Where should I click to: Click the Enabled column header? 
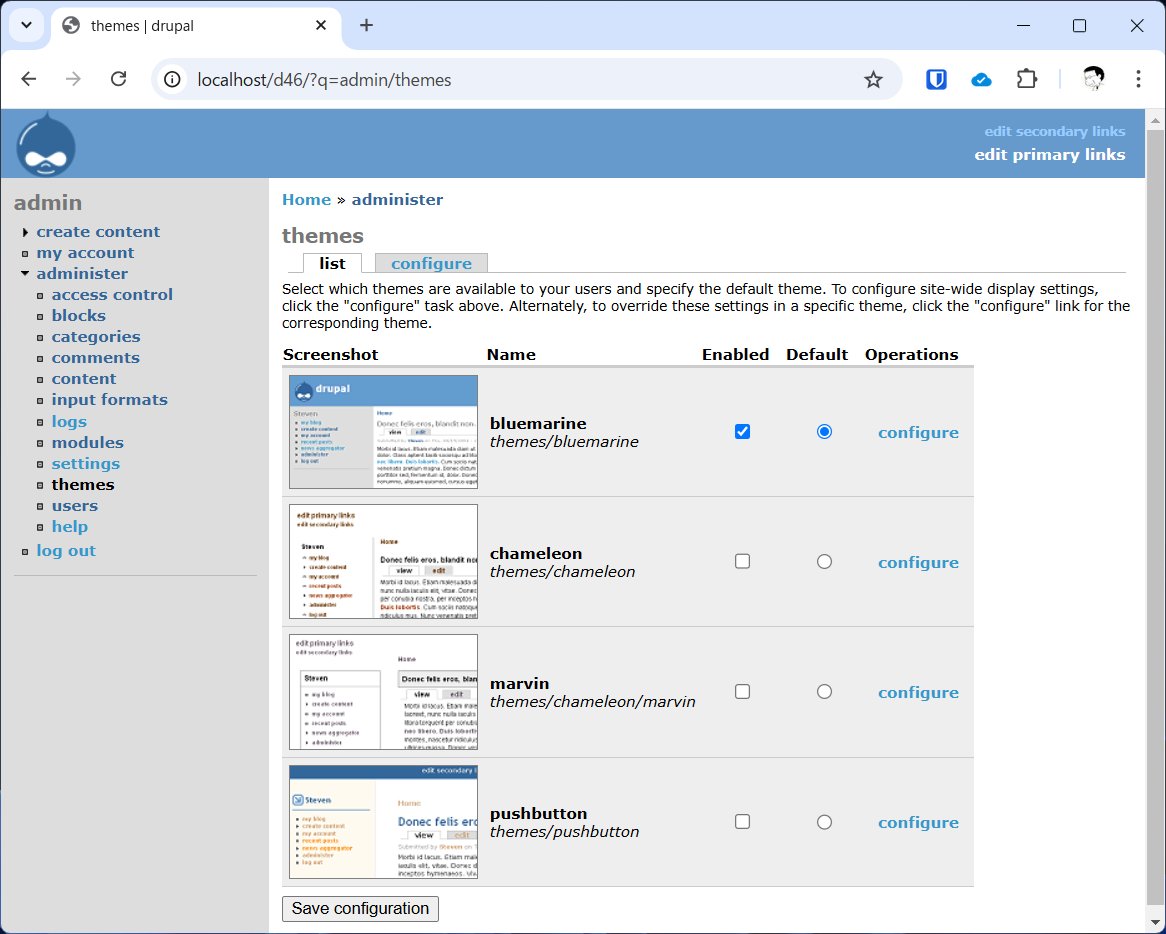735,355
